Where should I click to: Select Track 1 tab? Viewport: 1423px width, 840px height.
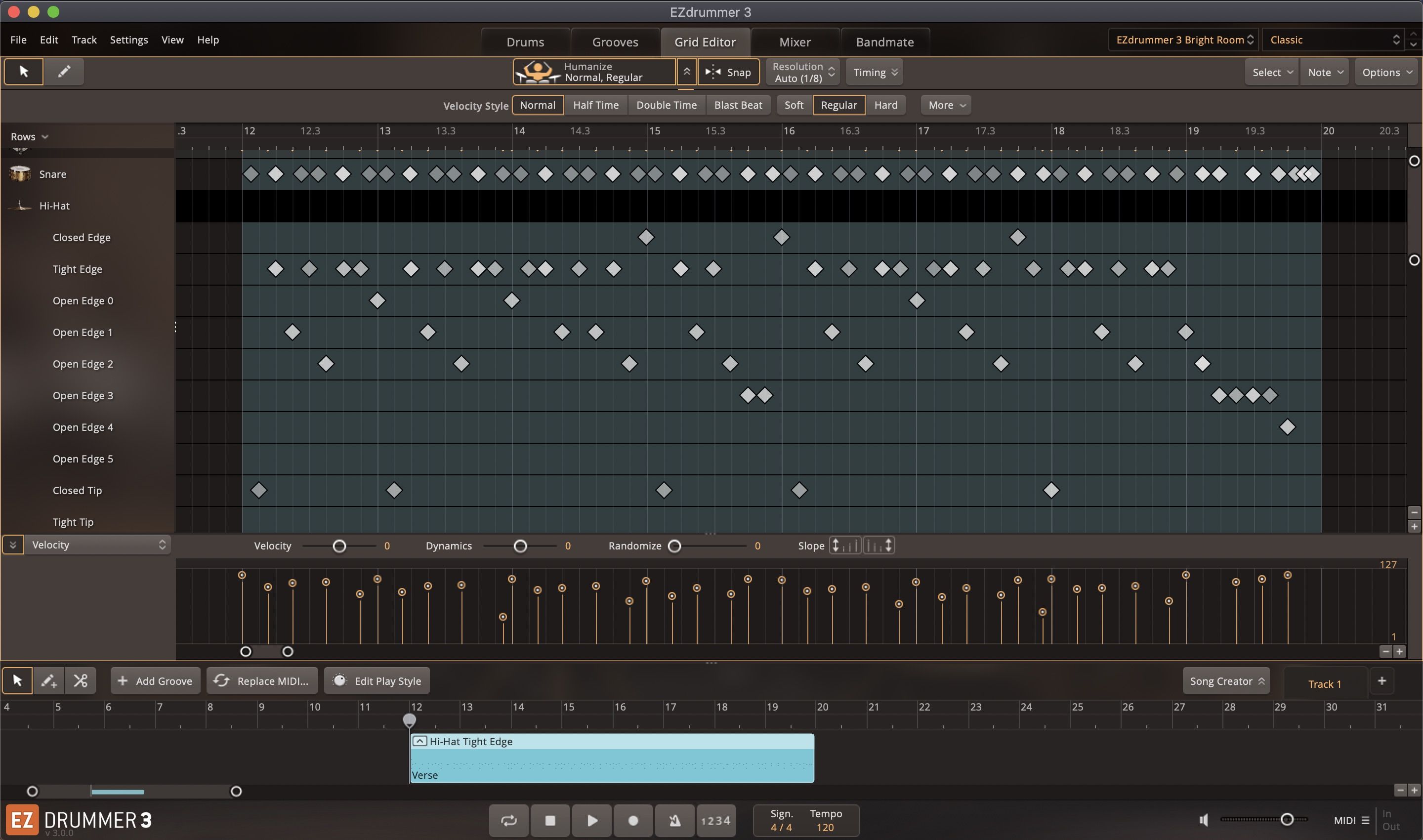(1325, 684)
